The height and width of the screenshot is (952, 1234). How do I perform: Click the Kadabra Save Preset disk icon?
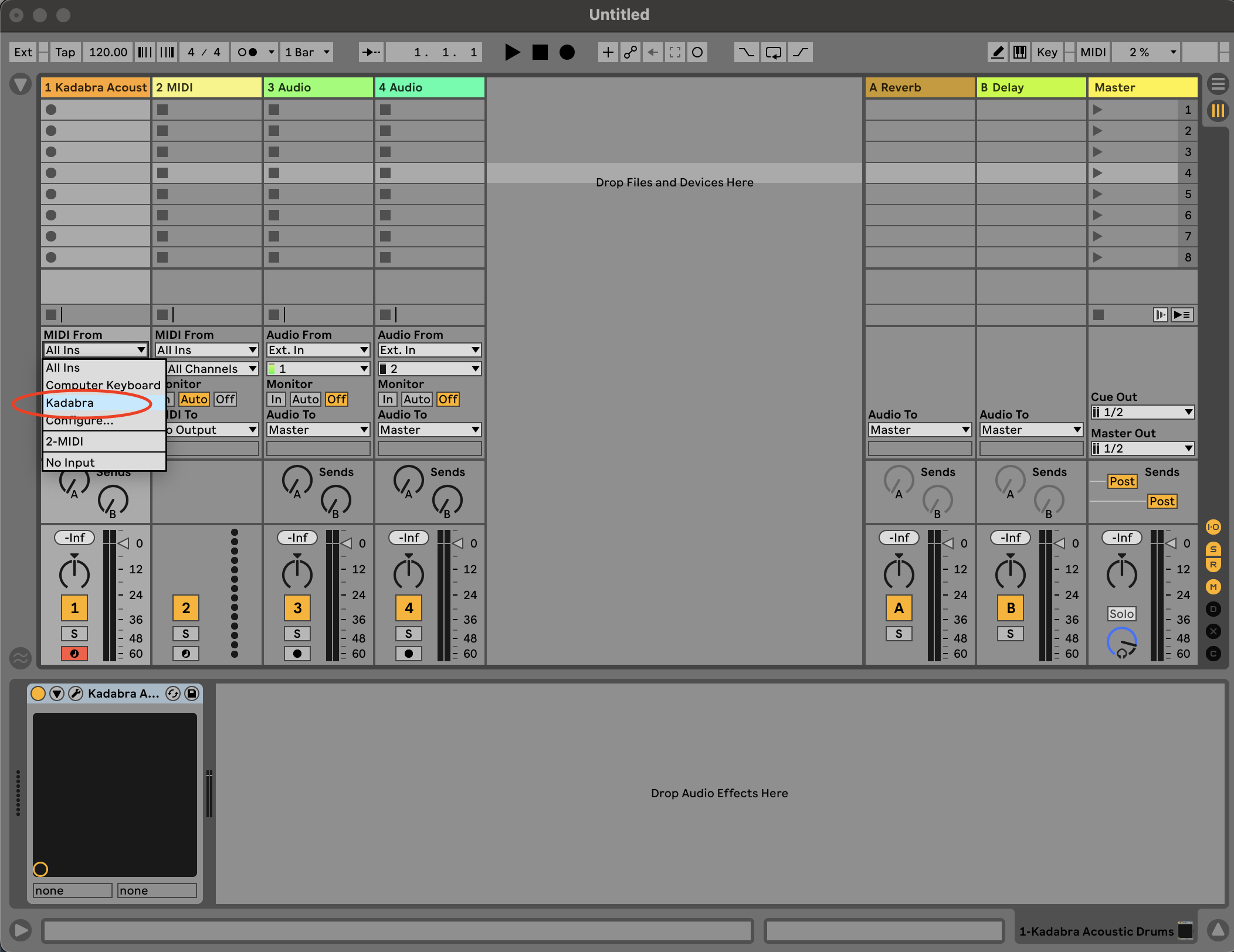[x=192, y=693]
